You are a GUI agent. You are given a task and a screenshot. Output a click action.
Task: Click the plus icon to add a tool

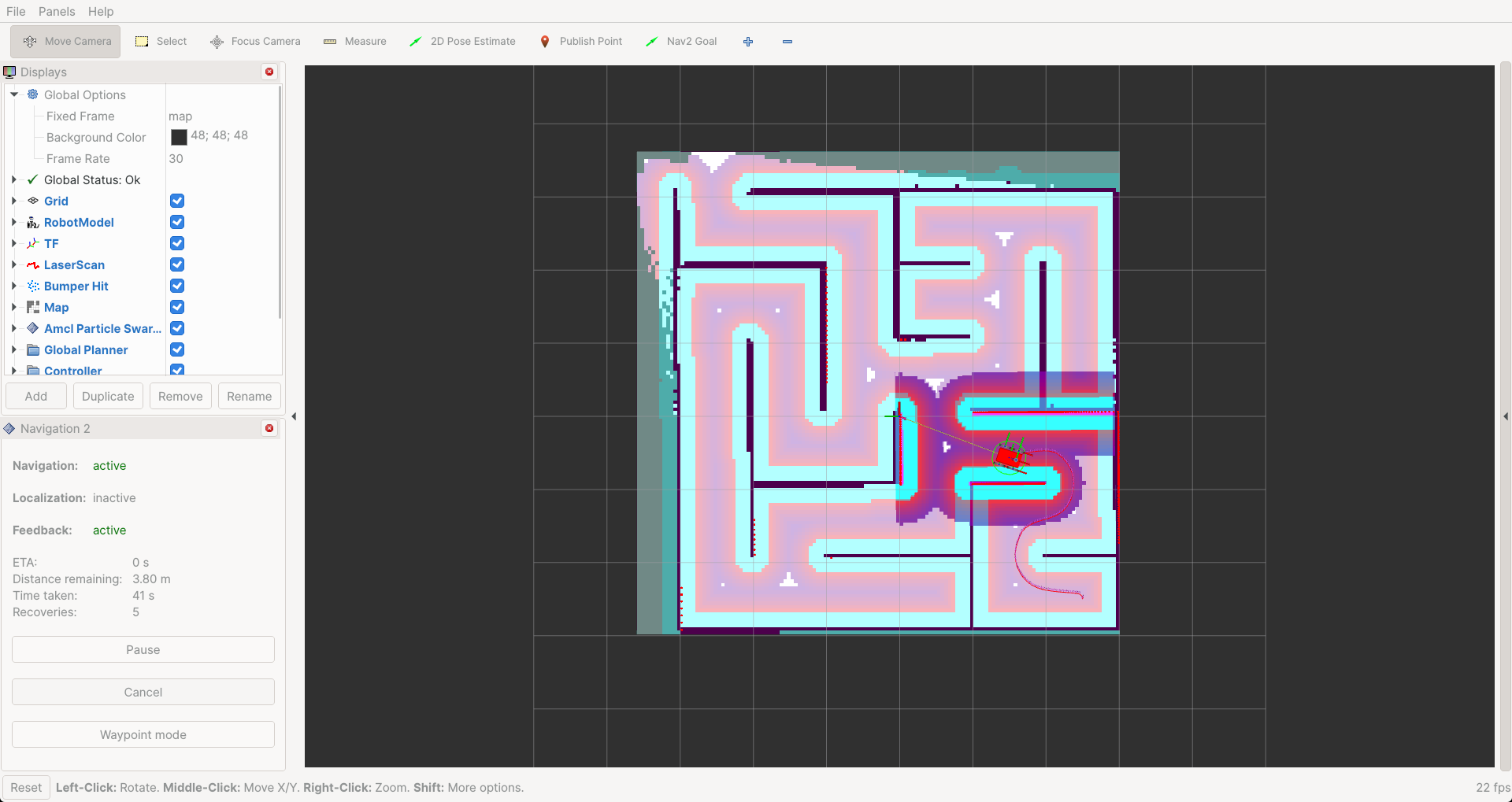point(747,41)
